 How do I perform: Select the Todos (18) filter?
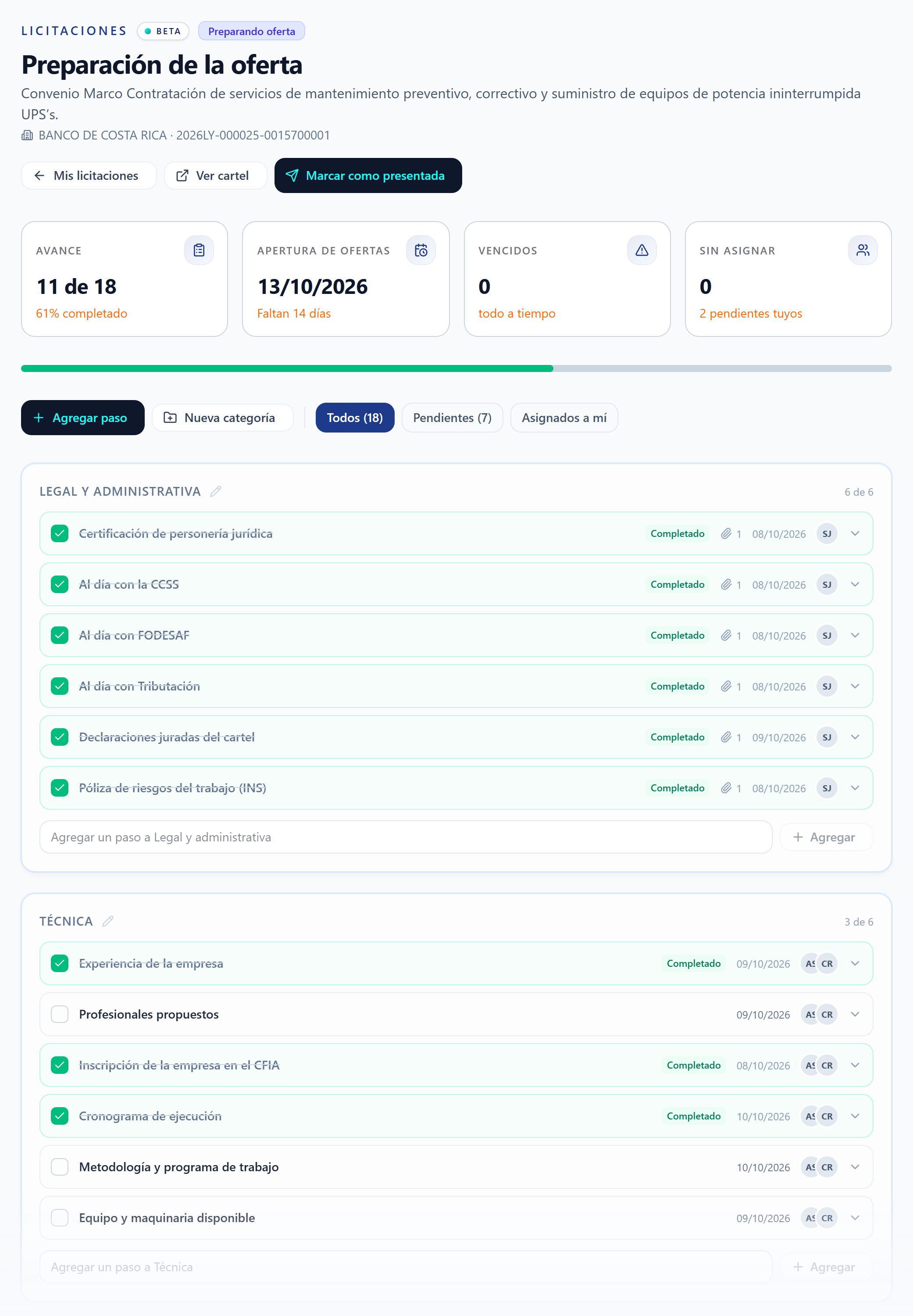point(355,418)
